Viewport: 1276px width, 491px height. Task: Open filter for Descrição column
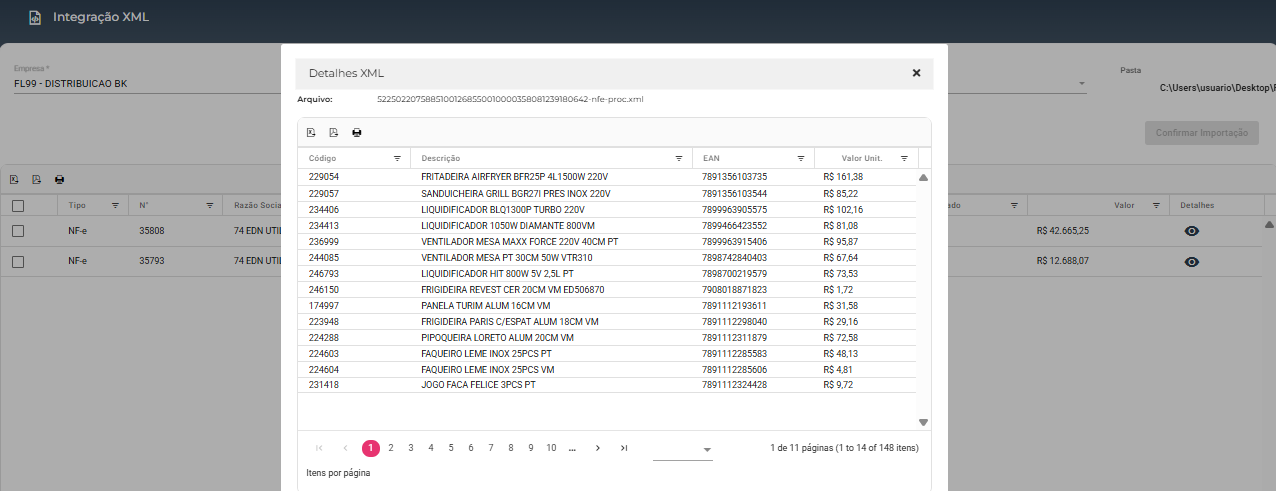[679, 159]
